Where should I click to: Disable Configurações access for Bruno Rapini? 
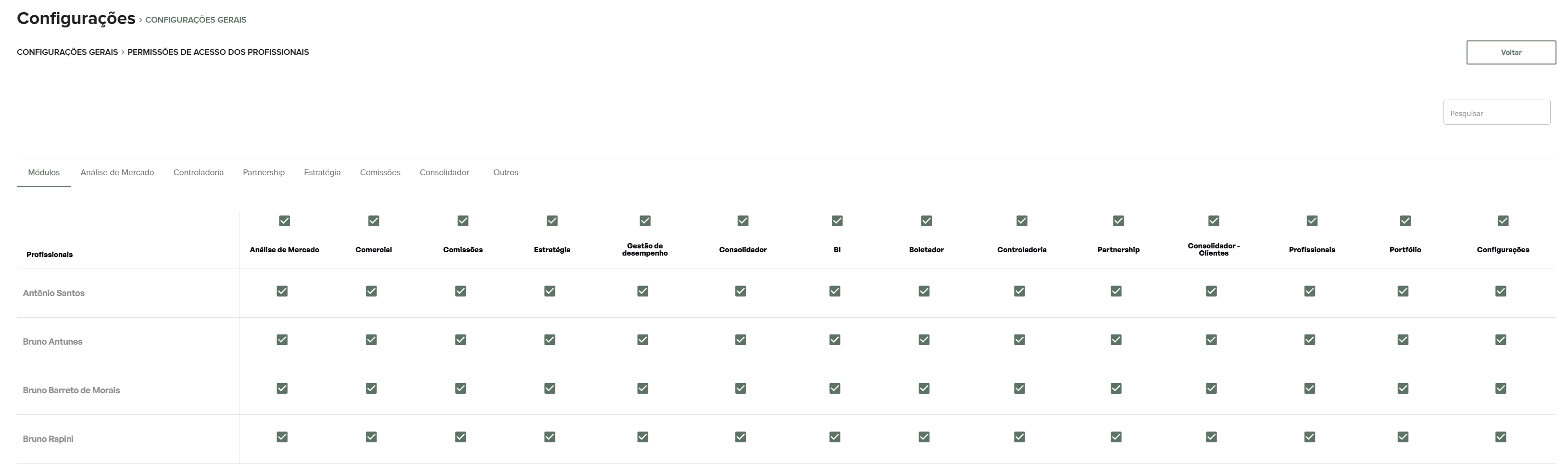pyautogui.click(x=1500, y=437)
